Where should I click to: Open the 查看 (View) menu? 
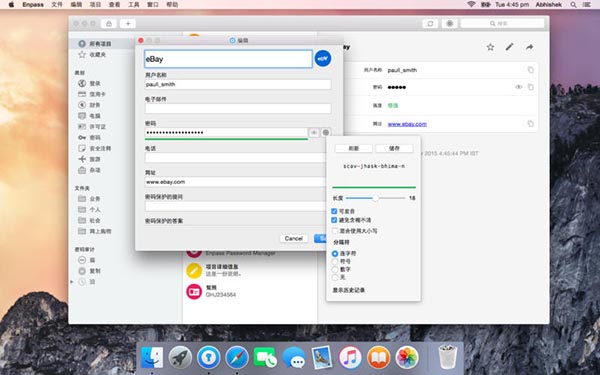click(114, 5)
